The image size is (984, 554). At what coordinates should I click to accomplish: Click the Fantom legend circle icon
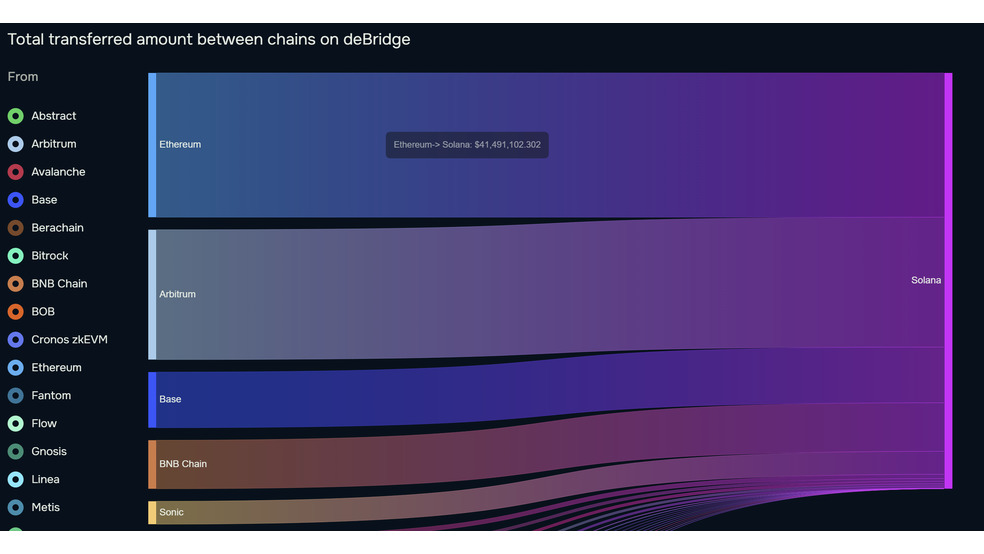coord(16,395)
